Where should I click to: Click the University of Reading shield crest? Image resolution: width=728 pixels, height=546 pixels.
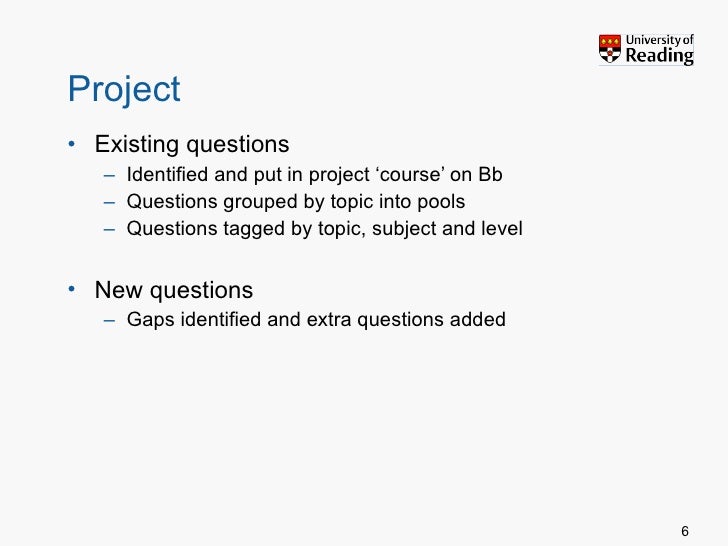pos(610,49)
